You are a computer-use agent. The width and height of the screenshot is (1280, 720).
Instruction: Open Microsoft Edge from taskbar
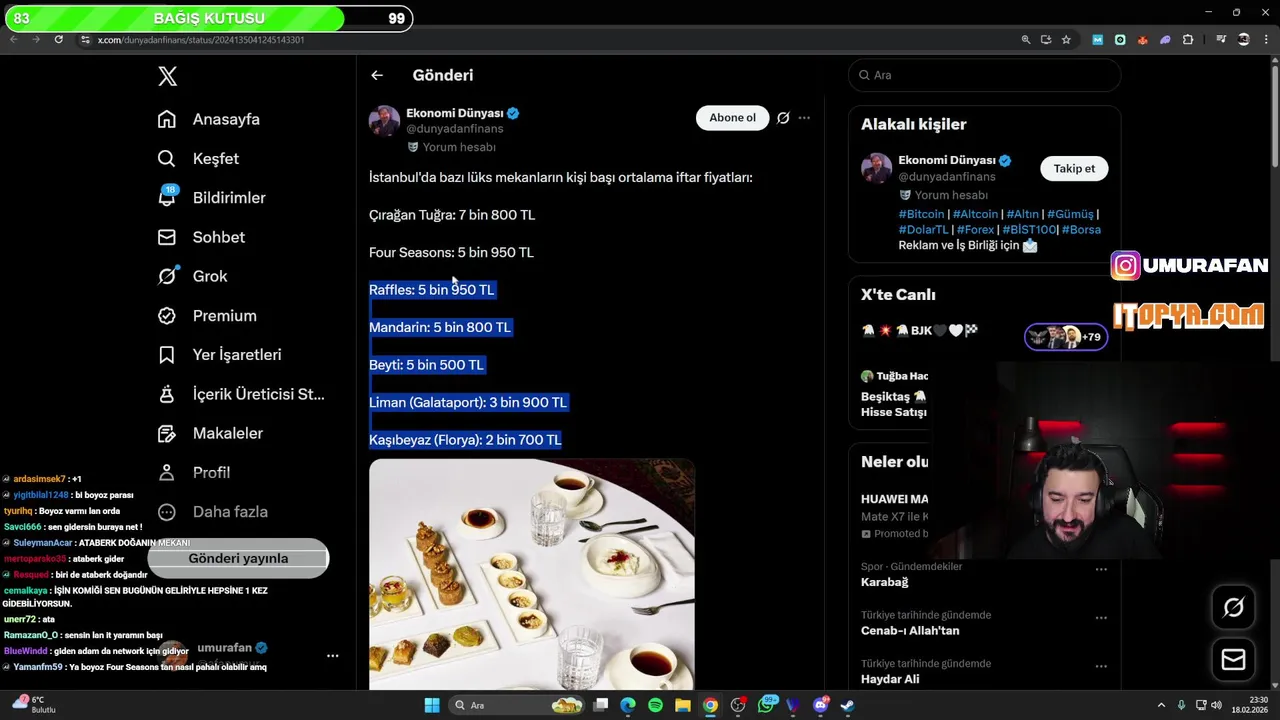628,705
